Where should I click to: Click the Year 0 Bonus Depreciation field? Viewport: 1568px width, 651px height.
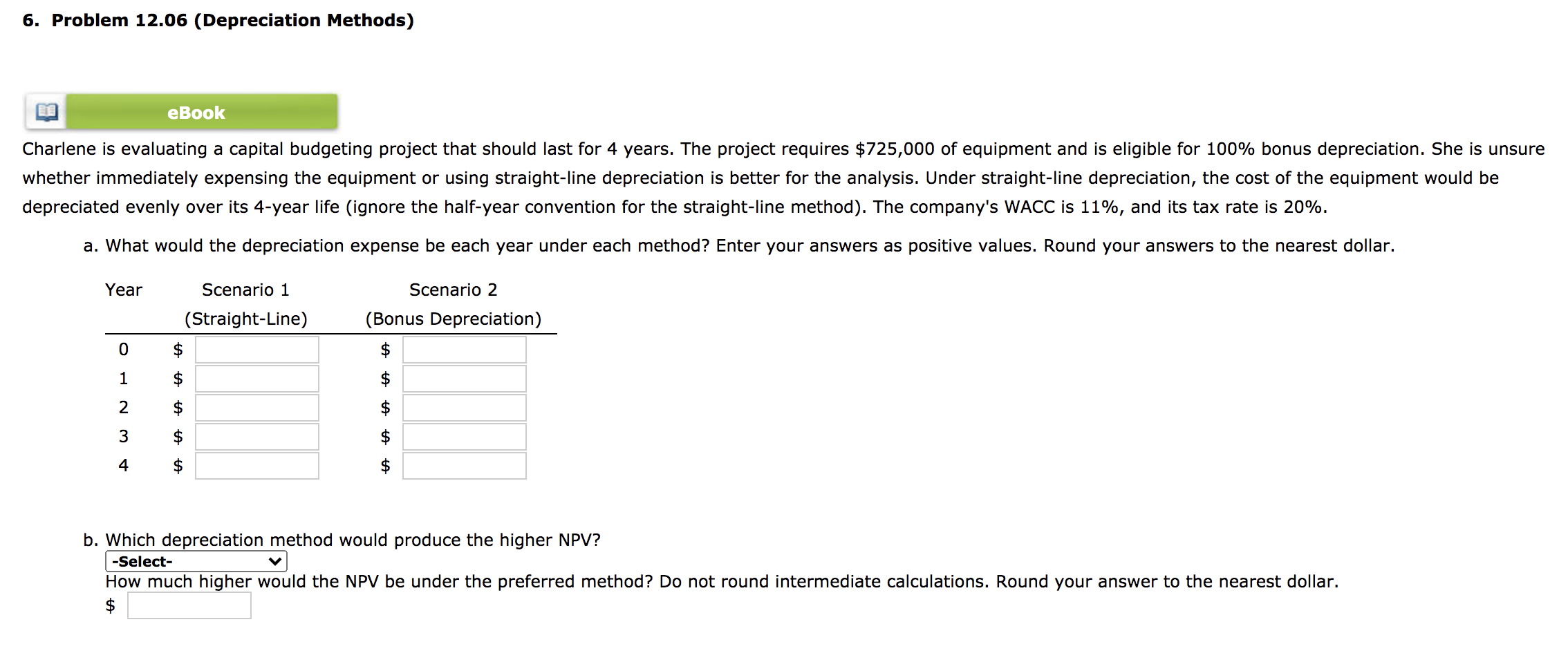(463, 350)
